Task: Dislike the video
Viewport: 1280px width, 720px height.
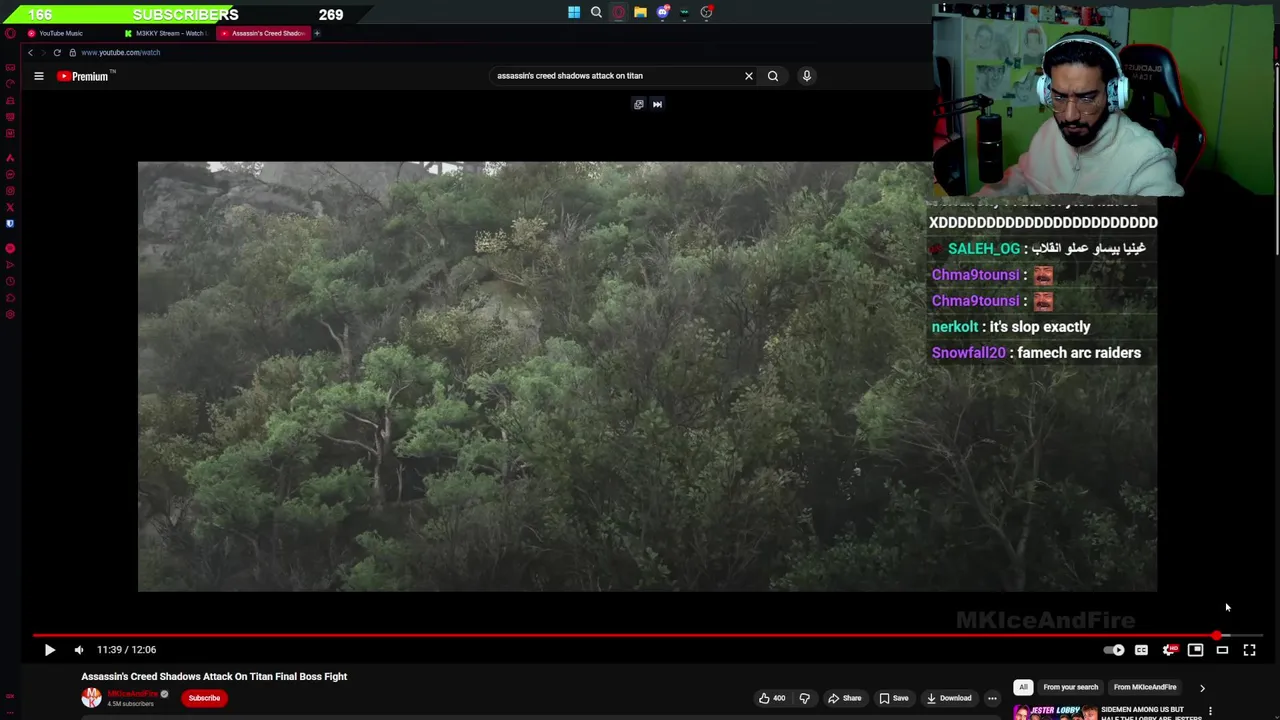Action: pos(804,698)
